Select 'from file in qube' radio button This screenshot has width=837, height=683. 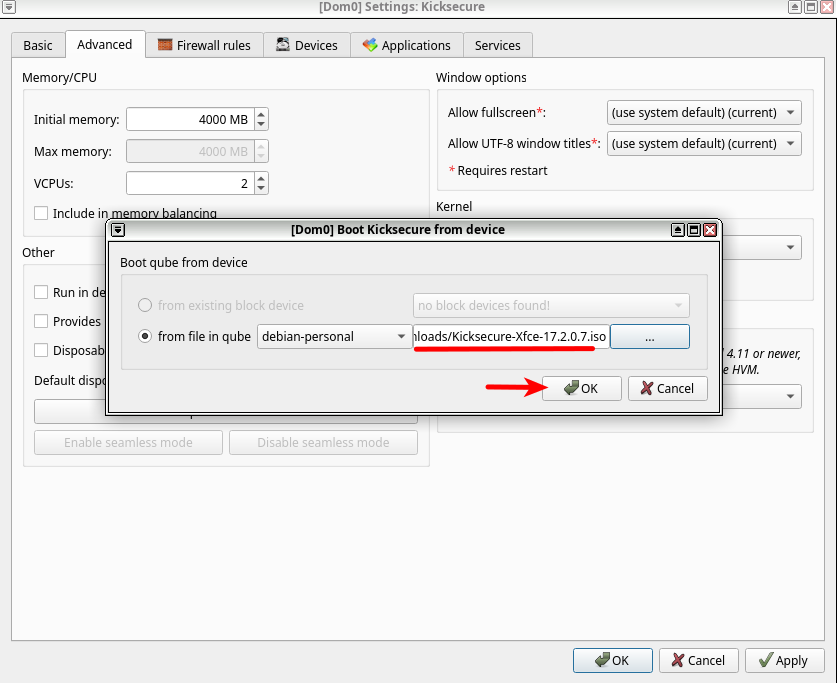pyautogui.click(x=146, y=336)
